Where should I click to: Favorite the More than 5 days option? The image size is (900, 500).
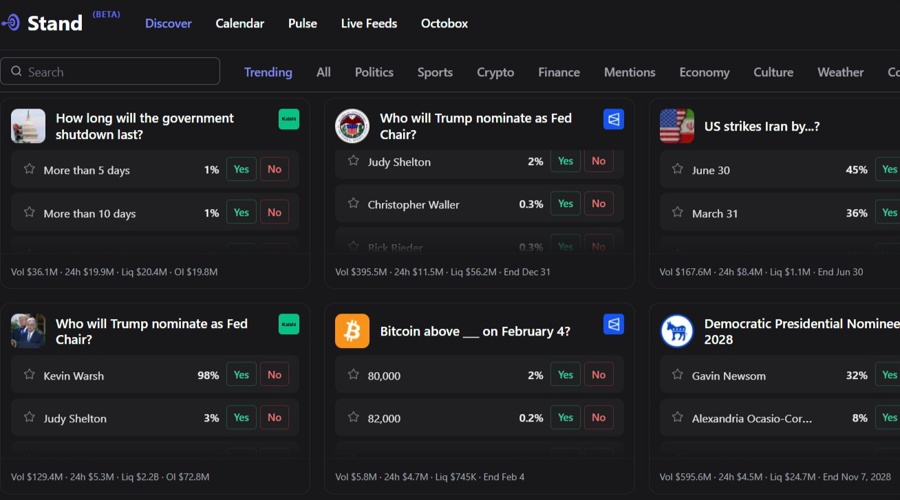29,169
